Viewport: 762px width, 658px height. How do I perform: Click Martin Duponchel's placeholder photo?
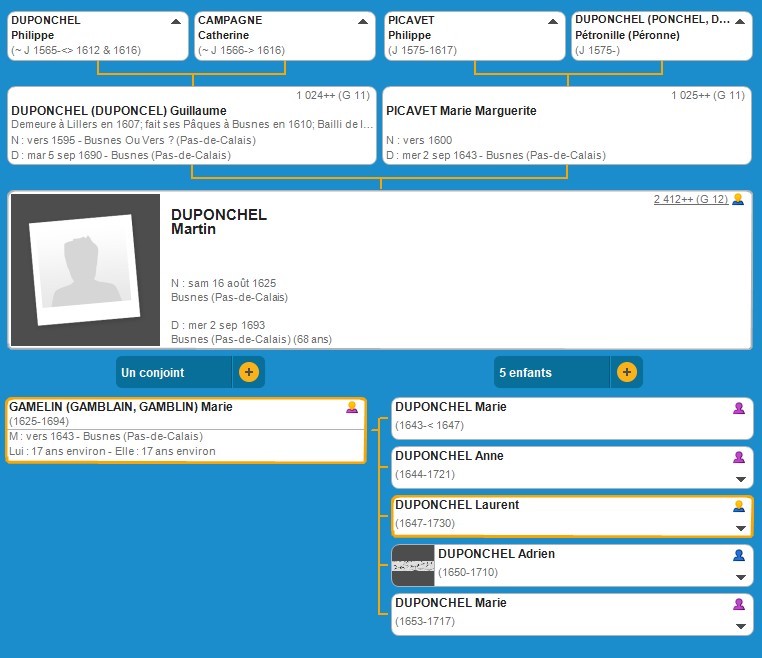[x=85, y=270]
